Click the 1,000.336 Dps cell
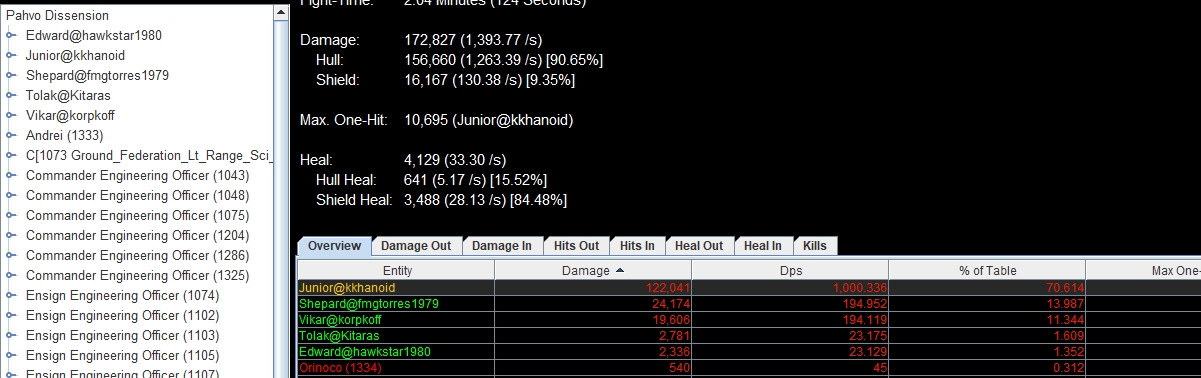 tap(790, 288)
